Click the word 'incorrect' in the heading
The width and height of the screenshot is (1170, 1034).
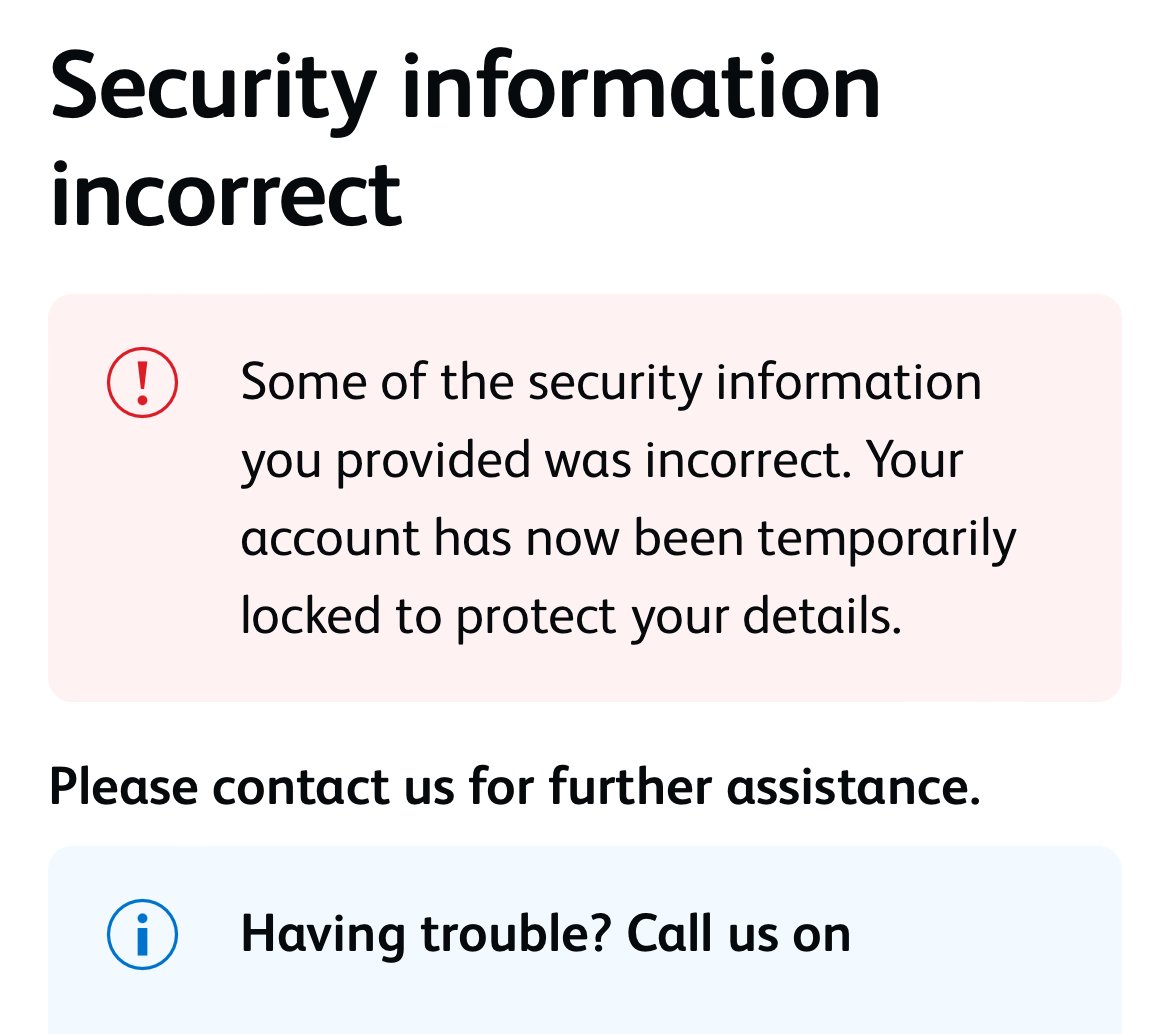click(x=226, y=195)
